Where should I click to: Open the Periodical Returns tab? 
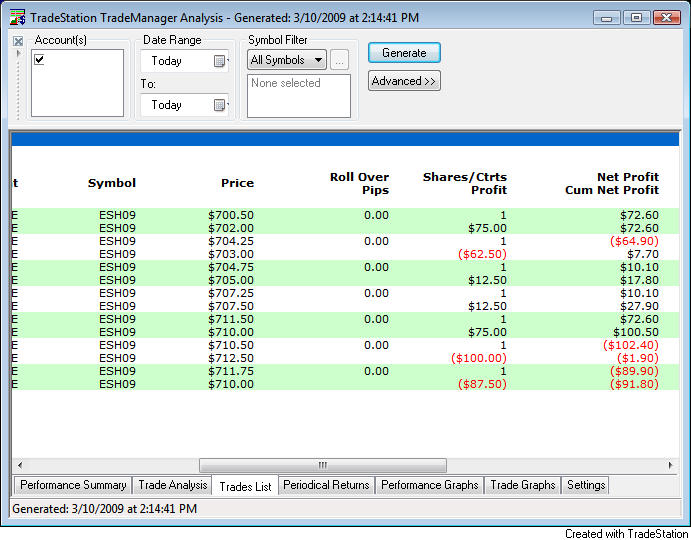[x=326, y=485]
